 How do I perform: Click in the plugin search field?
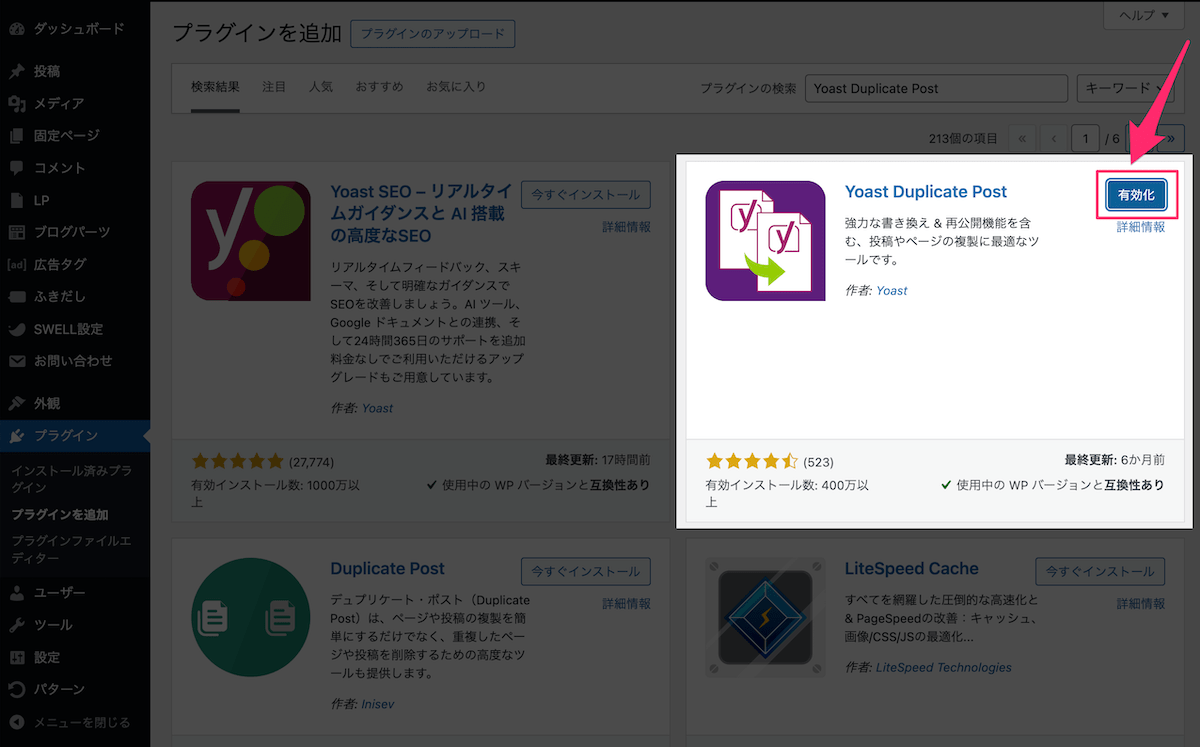tap(936, 88)
